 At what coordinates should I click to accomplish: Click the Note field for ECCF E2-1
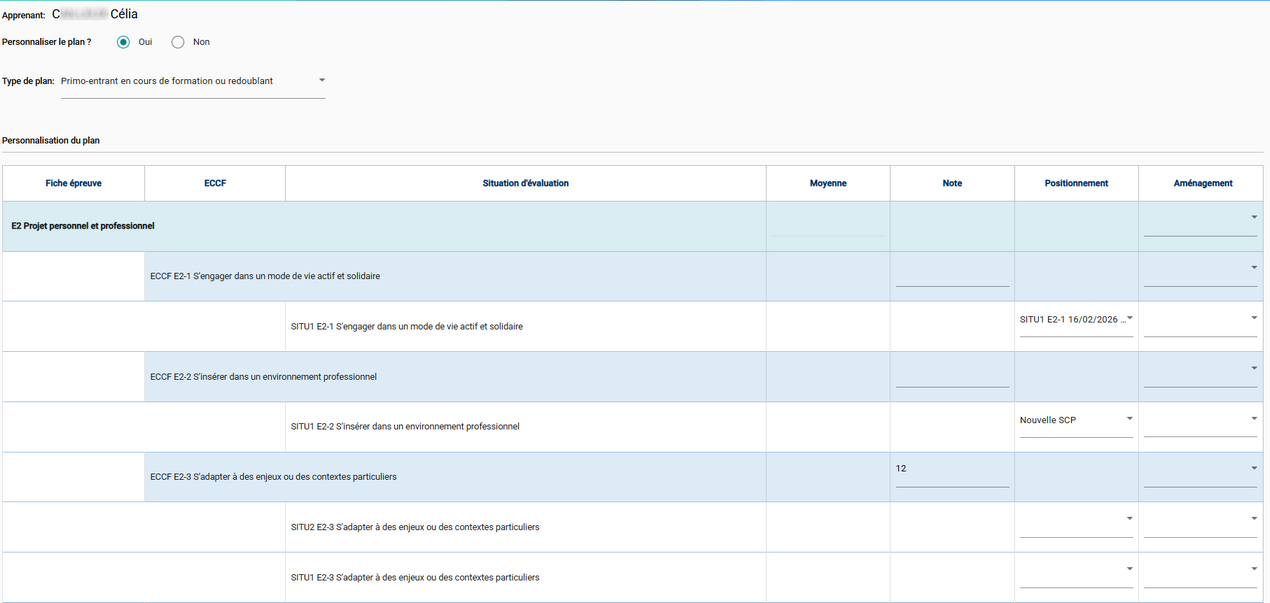[x=950, y=281]
